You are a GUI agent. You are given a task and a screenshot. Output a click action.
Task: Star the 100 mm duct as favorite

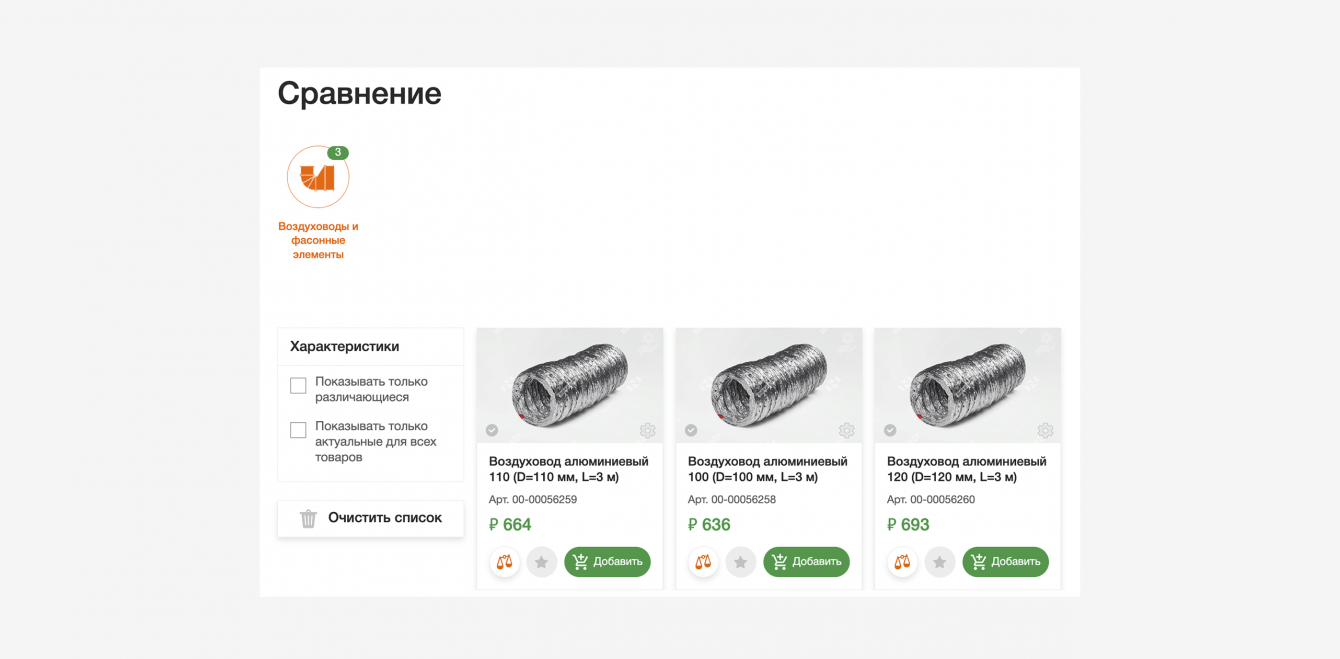tap(740, 562)
